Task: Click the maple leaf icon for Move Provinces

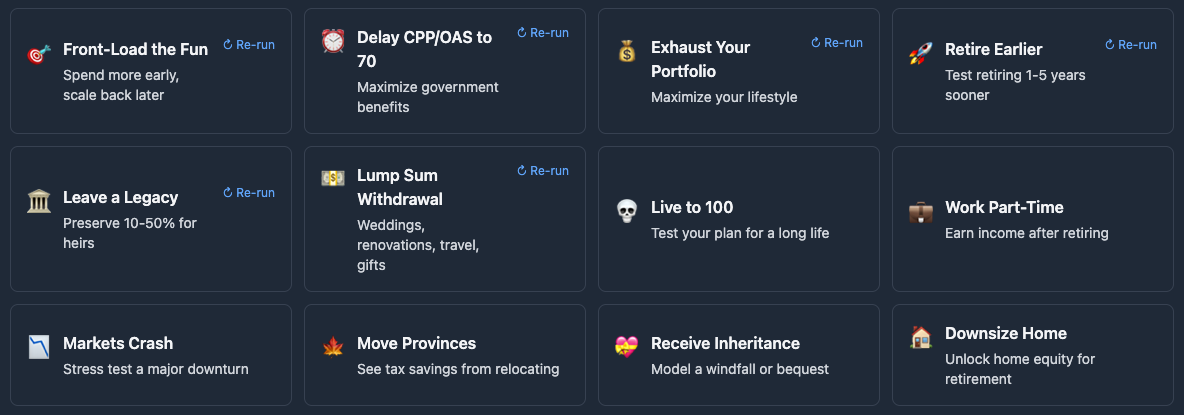Action: coord(332,347)
